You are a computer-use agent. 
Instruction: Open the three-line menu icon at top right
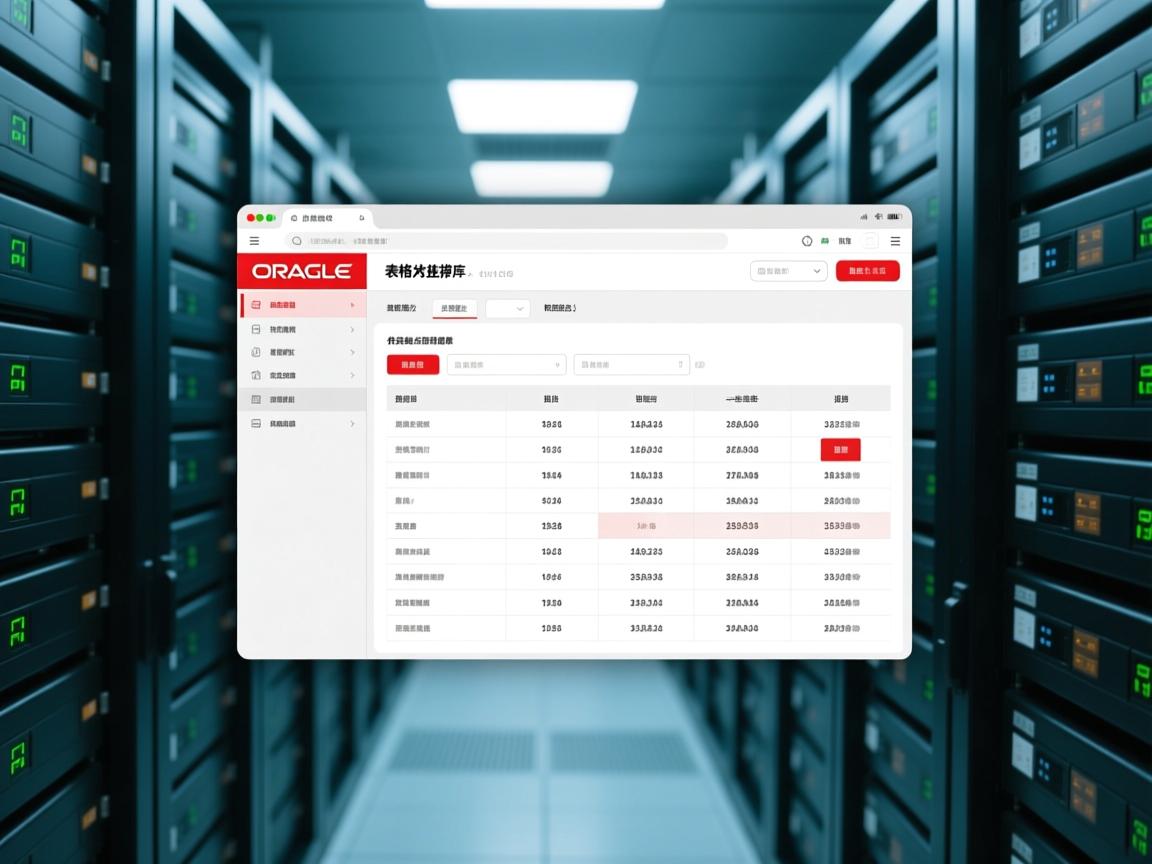(895, 241)
